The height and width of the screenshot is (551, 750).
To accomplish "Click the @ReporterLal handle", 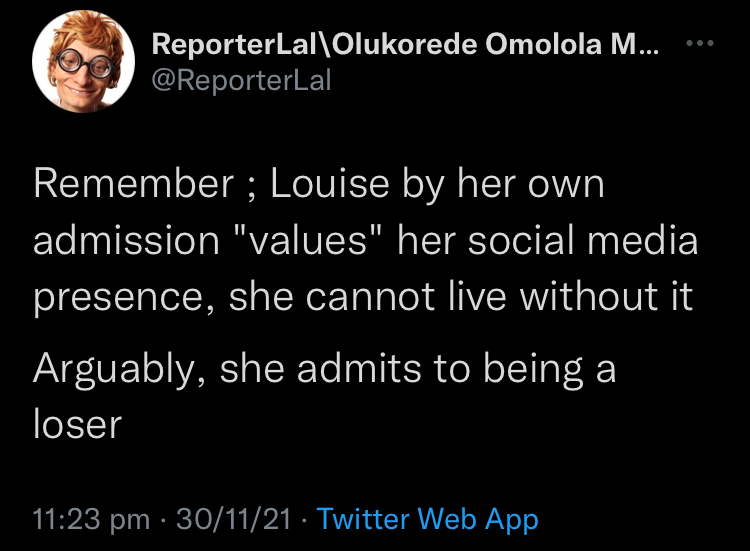I will 240,81.
